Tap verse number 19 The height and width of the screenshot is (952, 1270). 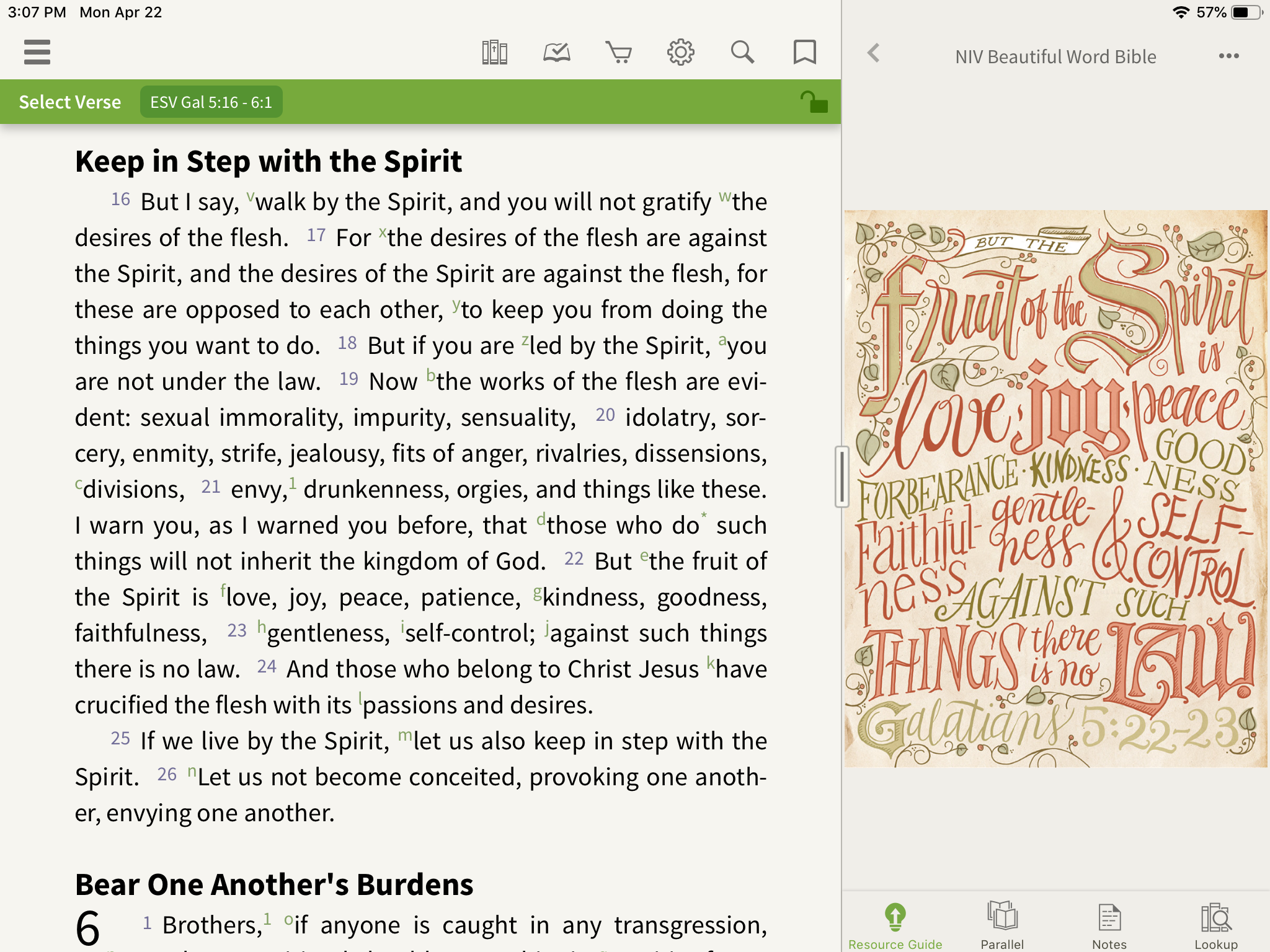point(349,379)
